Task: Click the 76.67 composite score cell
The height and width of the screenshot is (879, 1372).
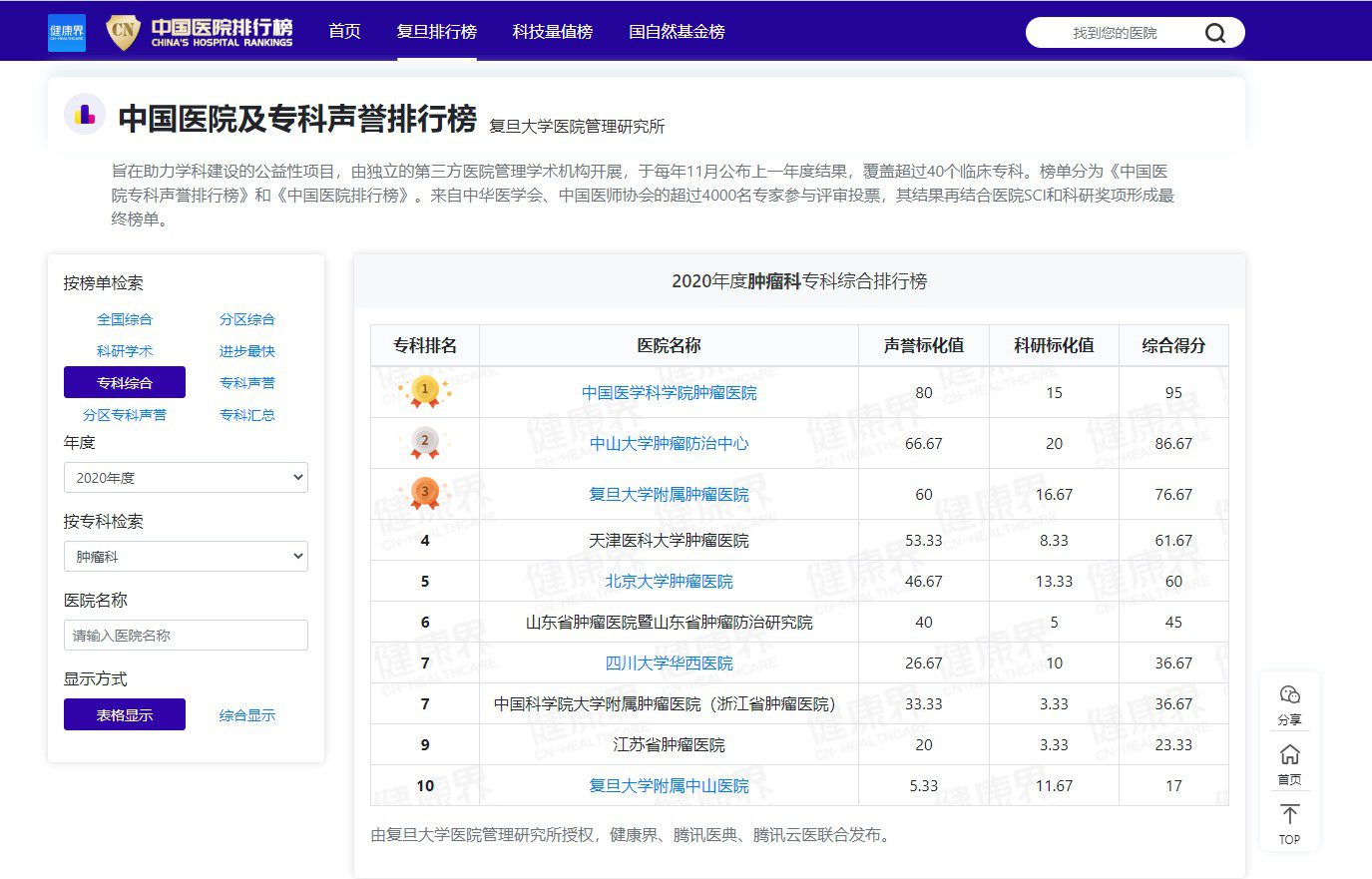Action: (1173, 495)
